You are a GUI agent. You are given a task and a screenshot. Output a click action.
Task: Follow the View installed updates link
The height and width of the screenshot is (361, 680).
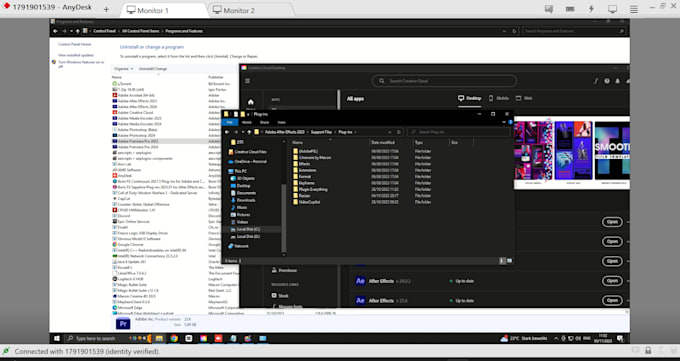(x=76, y=55)
